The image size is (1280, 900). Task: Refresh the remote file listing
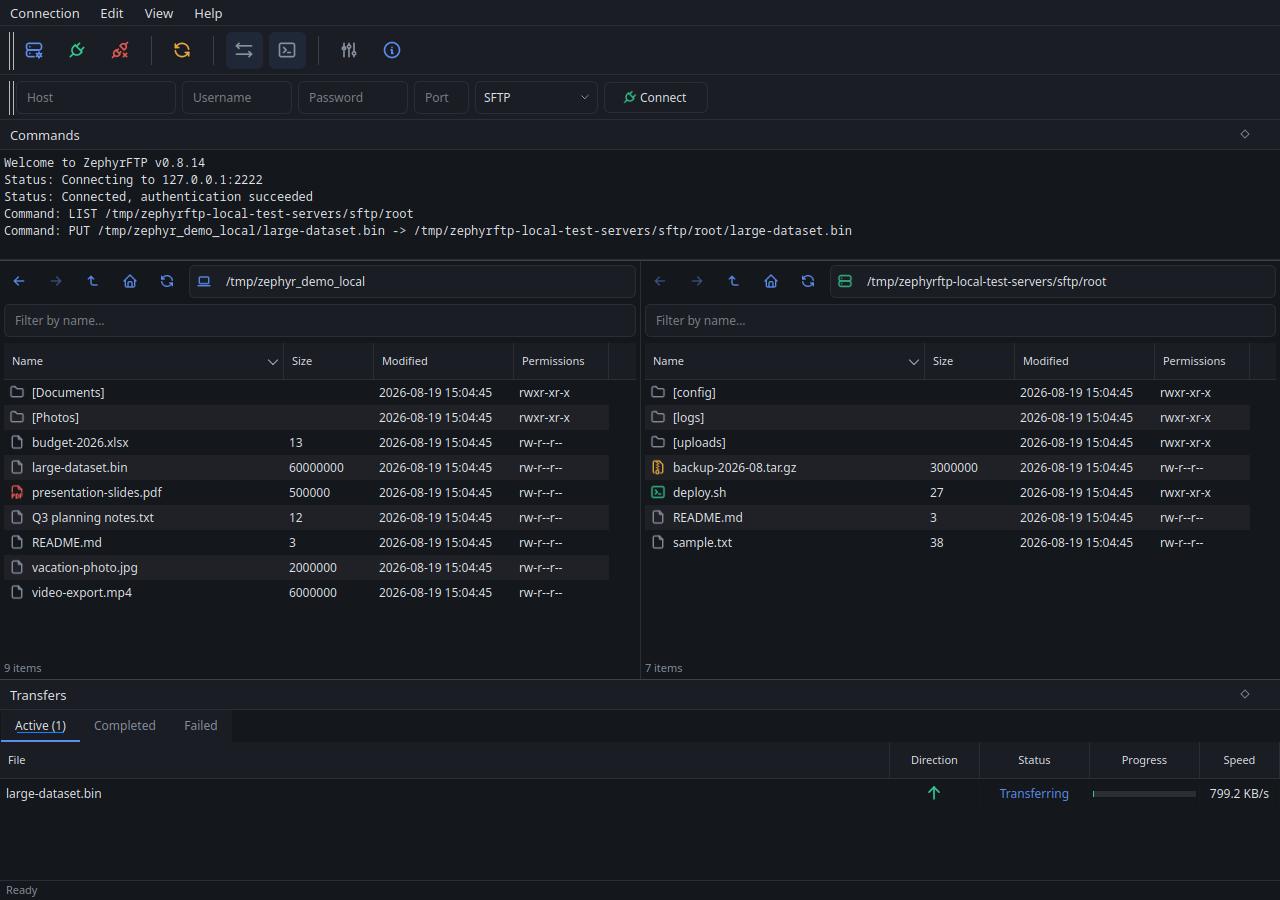pyautogui.click(x=808, y=281)
